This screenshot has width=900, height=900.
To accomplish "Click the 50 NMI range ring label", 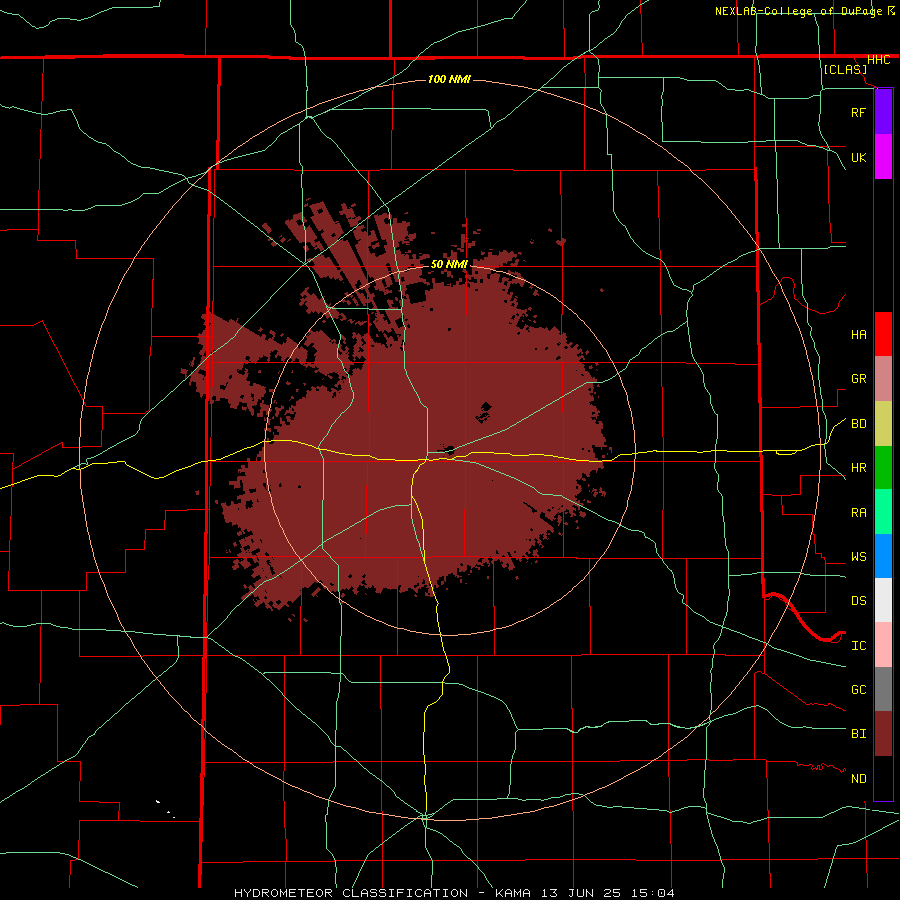I will click(449, 264).
